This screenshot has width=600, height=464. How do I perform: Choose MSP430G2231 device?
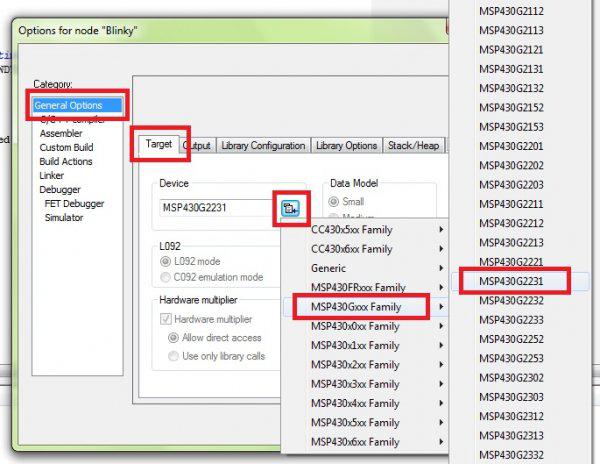point(520,281)
